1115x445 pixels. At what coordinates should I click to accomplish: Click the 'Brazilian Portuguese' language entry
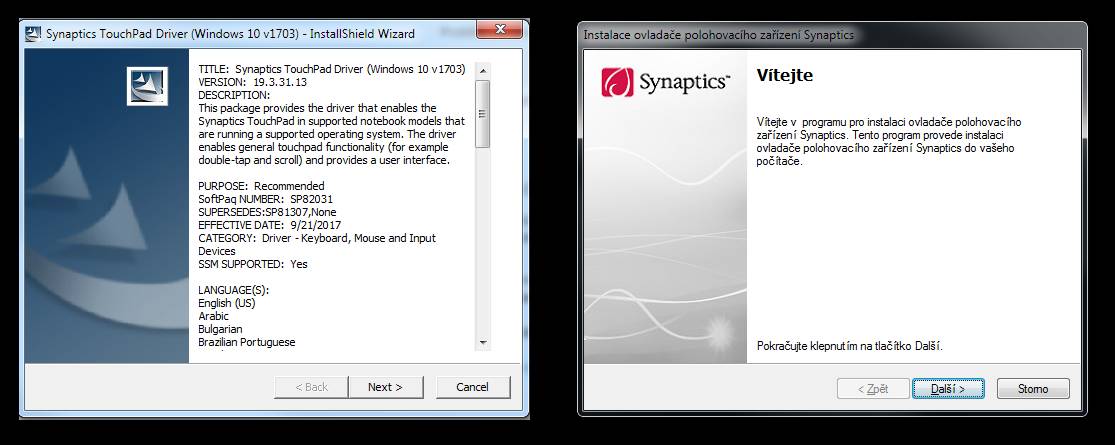coord(247,342)
